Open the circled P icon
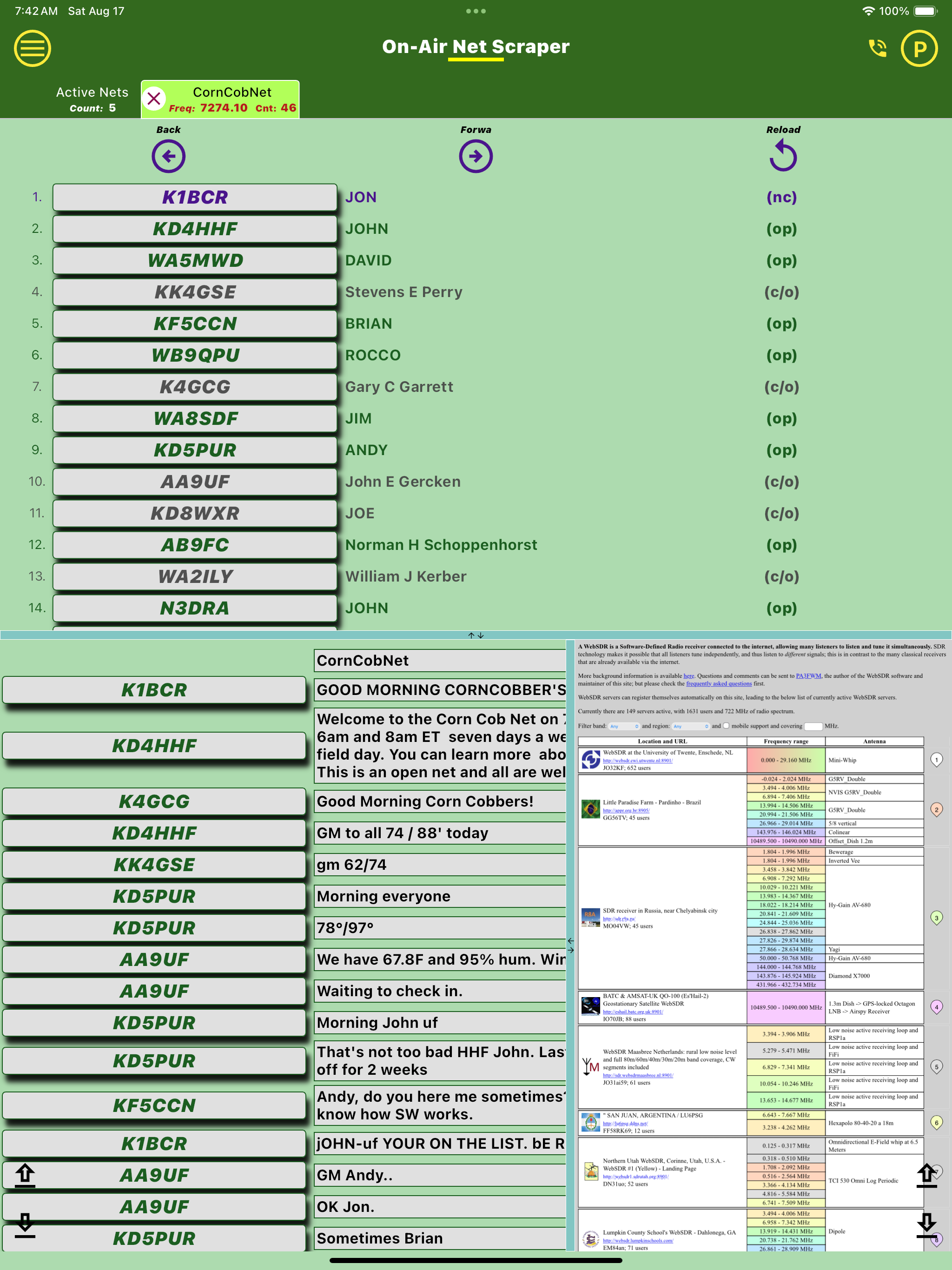The image size is (952, 1270). tap(919, 48)
